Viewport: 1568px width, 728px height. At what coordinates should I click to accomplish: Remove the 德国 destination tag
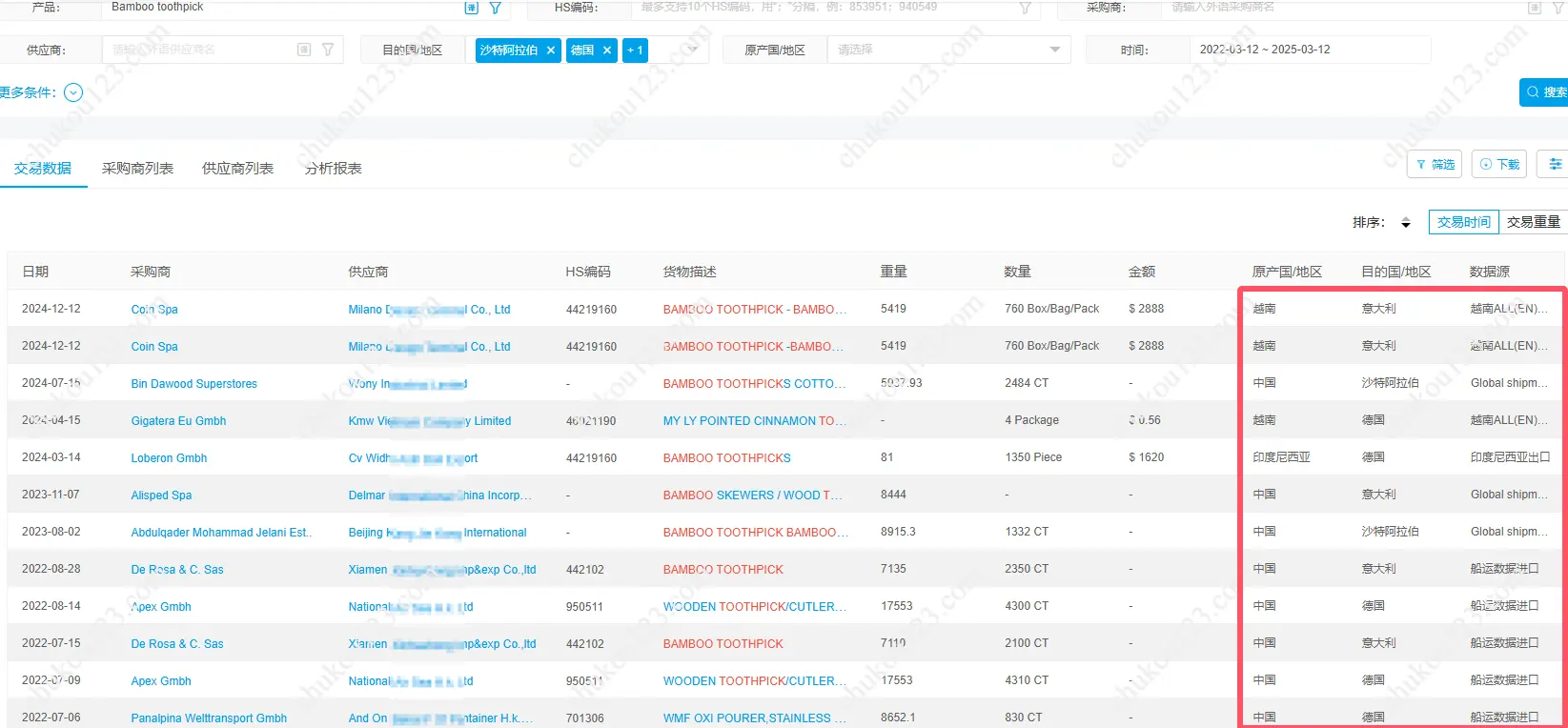coord(607,51)
